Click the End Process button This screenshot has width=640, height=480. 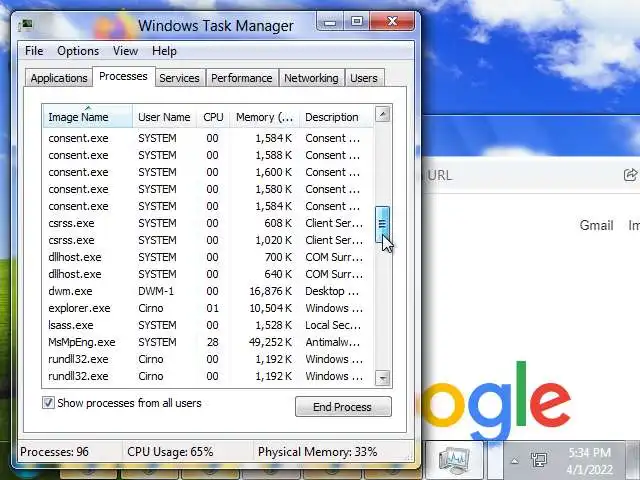[x=343, y=407]
